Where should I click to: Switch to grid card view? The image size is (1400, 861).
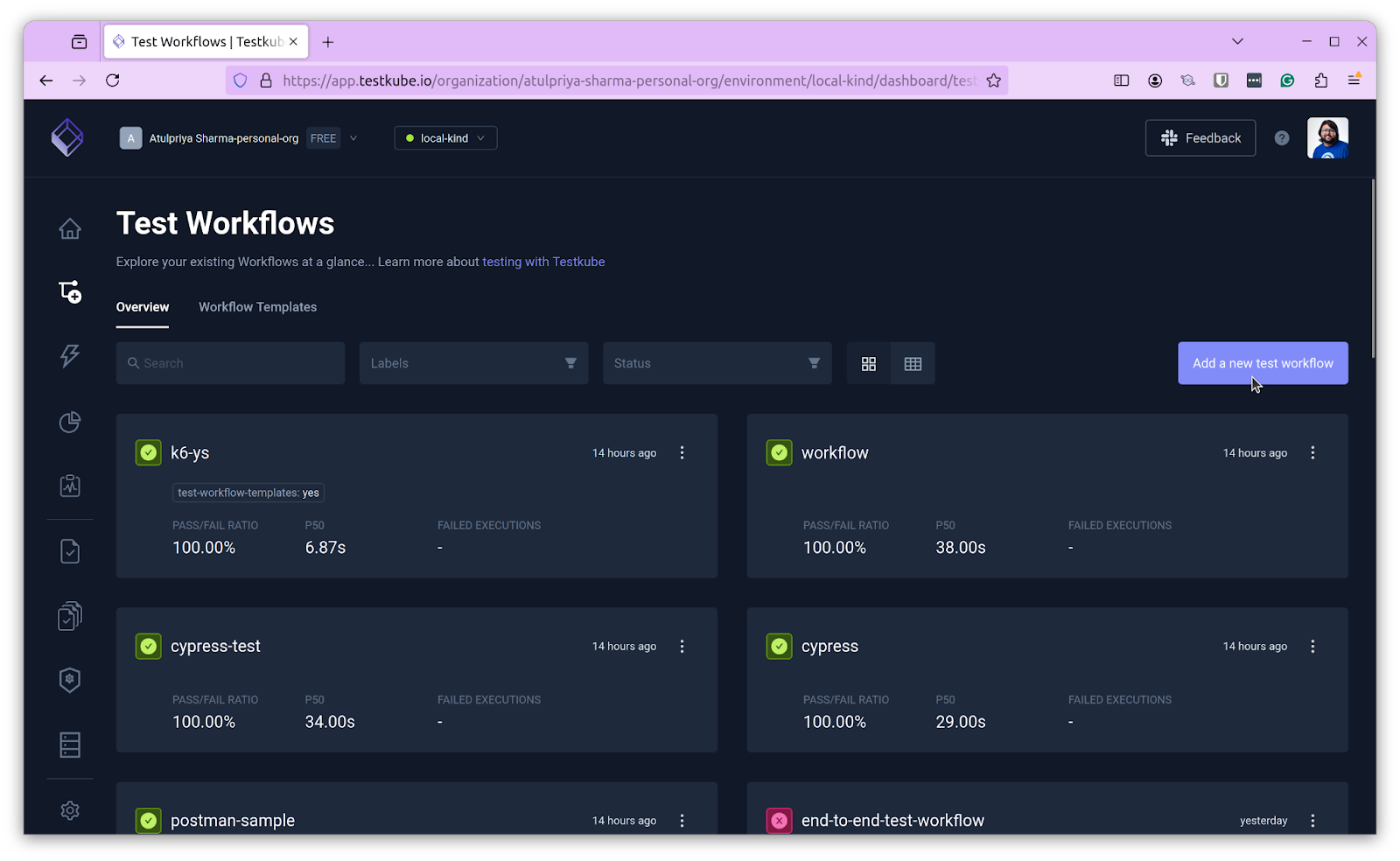pyautogui.click(x=869, y=363)
